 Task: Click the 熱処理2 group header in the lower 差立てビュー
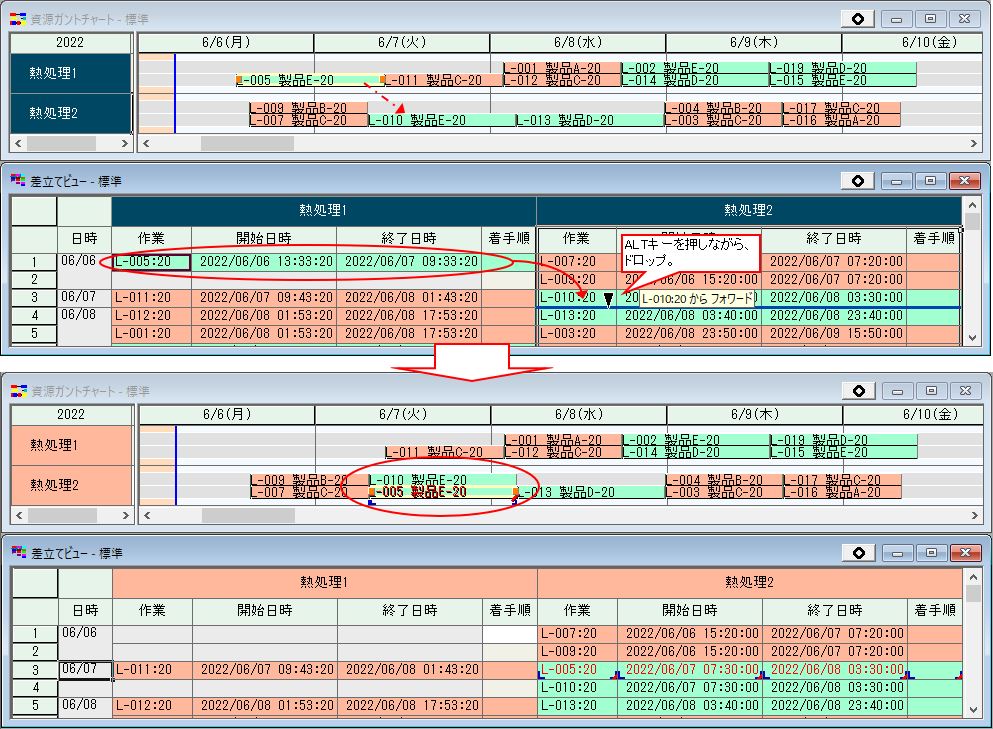[750, 582]
